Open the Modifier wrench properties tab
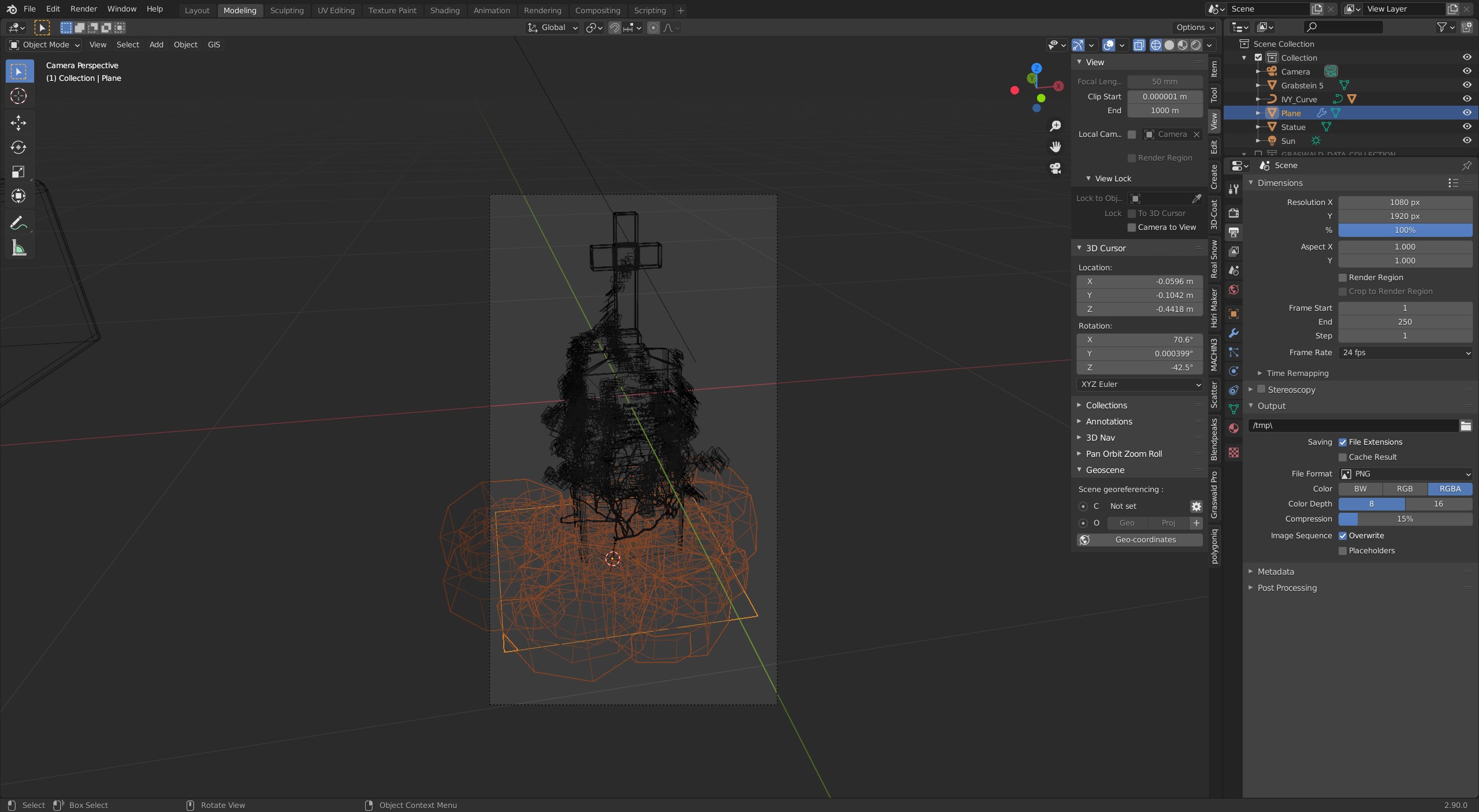1479x812 pixels. [x=1233, y=333]
